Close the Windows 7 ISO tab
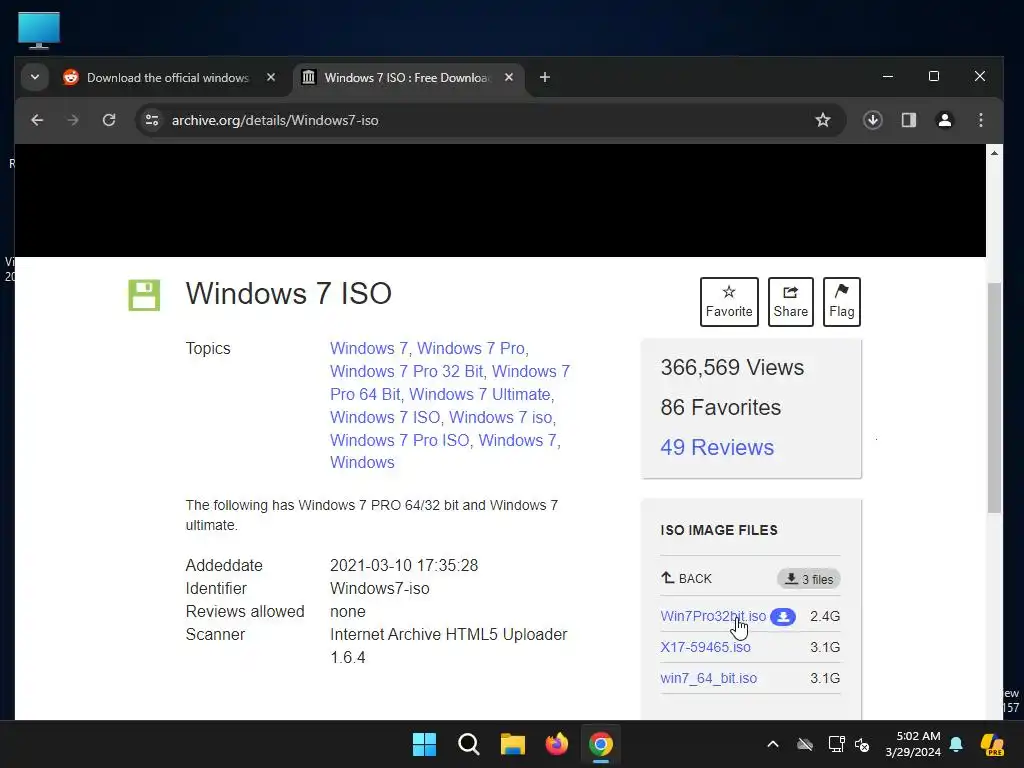Screen dimensions: 1024x768 coord(509,78)
